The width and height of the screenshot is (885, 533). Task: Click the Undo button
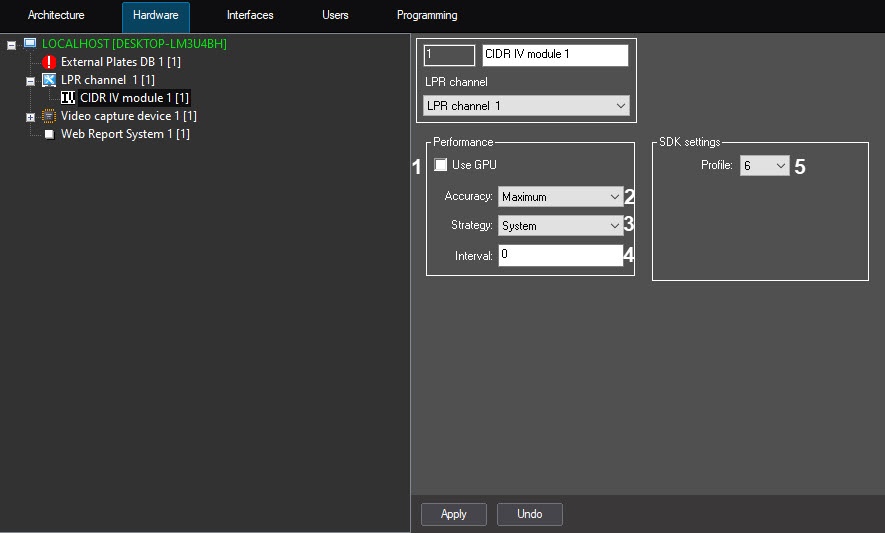(x=530, y=514)
